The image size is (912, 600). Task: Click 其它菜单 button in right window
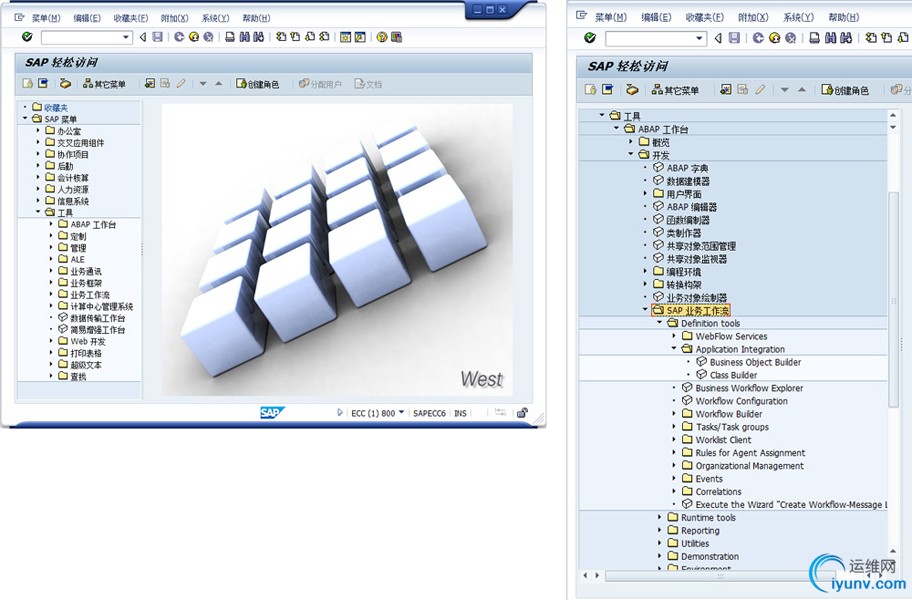point(675,90)
